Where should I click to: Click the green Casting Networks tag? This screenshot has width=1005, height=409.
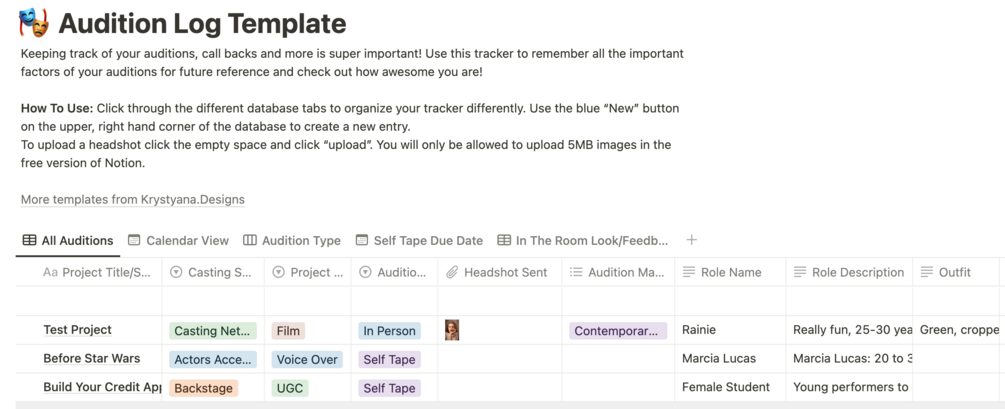213,331
